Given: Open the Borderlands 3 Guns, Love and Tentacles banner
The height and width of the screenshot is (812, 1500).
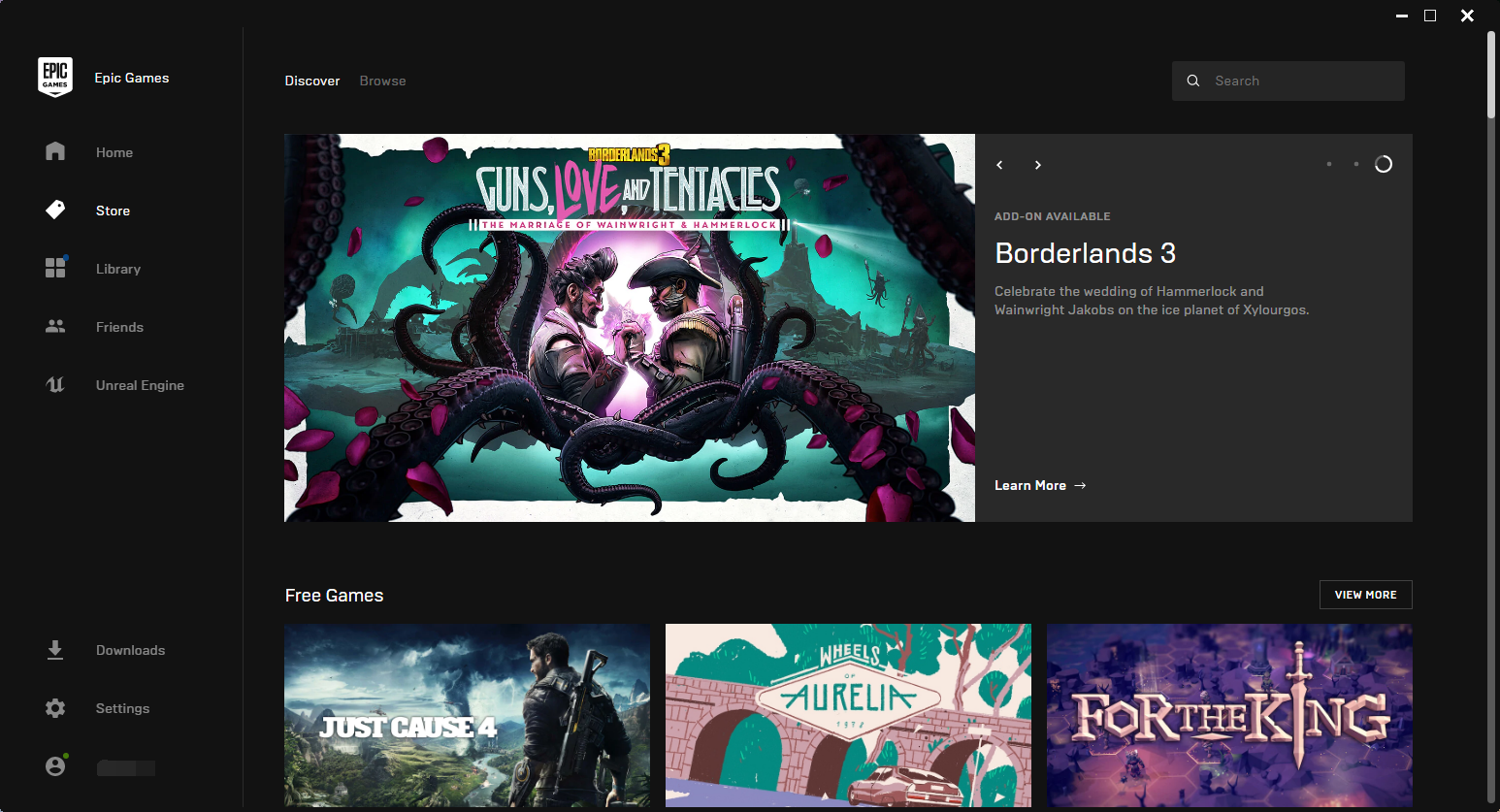Looking at the screenshot, I should (629, 328).
